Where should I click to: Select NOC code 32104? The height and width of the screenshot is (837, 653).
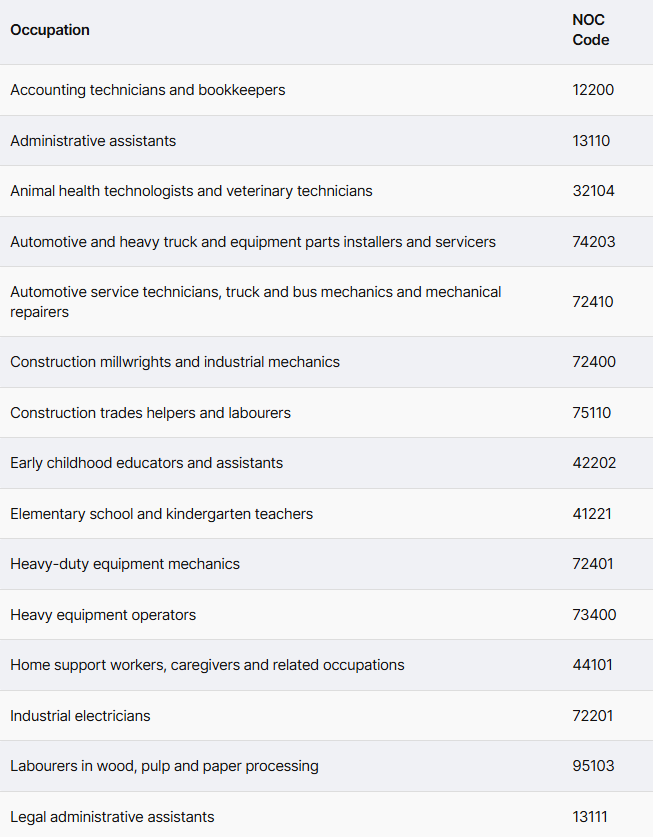tap(593, 191)
